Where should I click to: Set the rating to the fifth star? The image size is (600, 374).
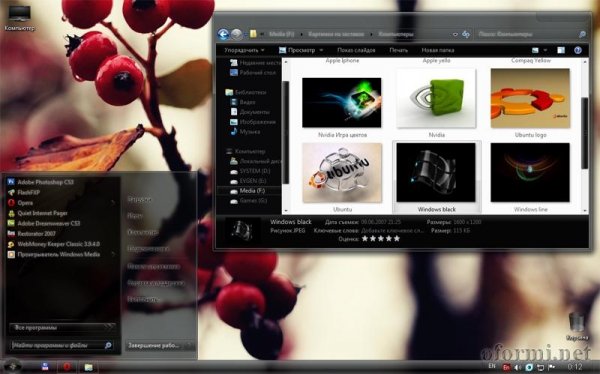click(397, 238)
